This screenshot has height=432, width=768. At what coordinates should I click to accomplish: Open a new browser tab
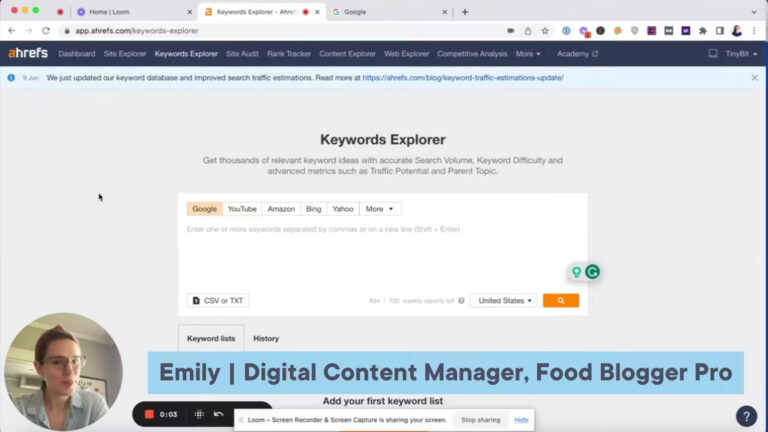coord(465,12)
